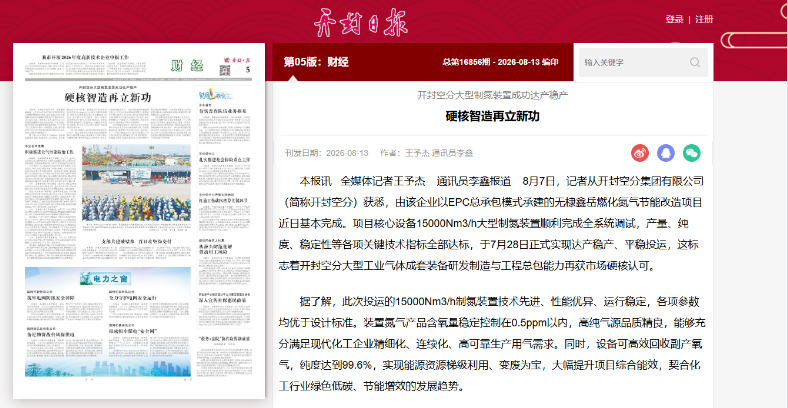788x408 pixels.
Task: Click the 电力之窗 banner on the page preview
Action: 108,277
